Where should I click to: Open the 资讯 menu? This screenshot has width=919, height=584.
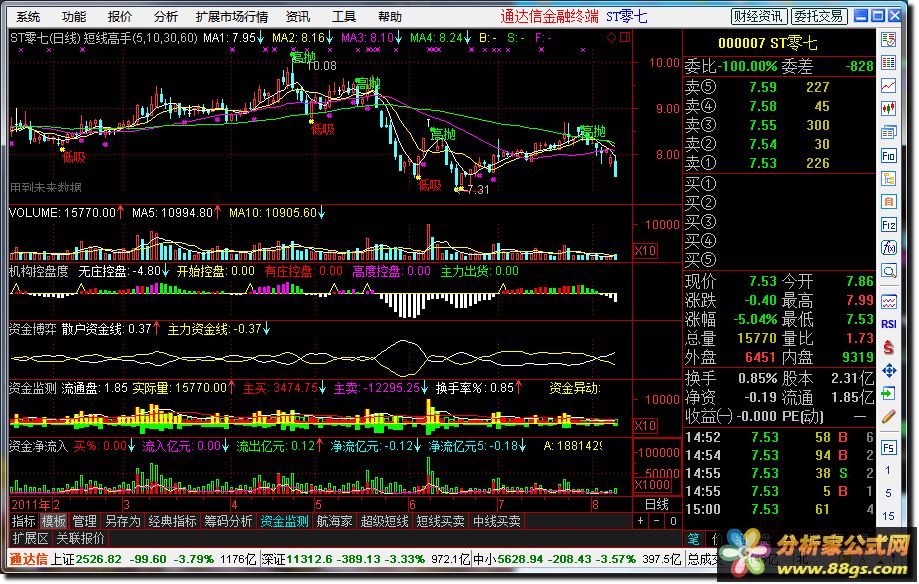coord(298,16)
